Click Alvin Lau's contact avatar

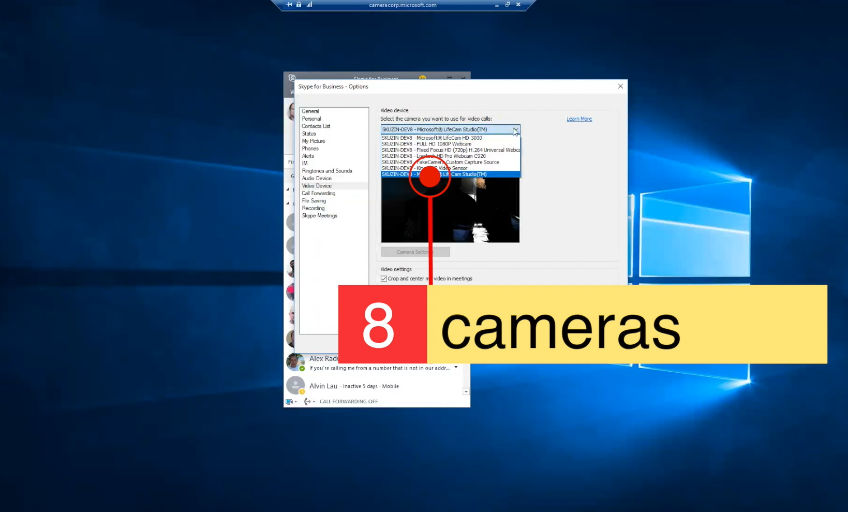point(295,385)
